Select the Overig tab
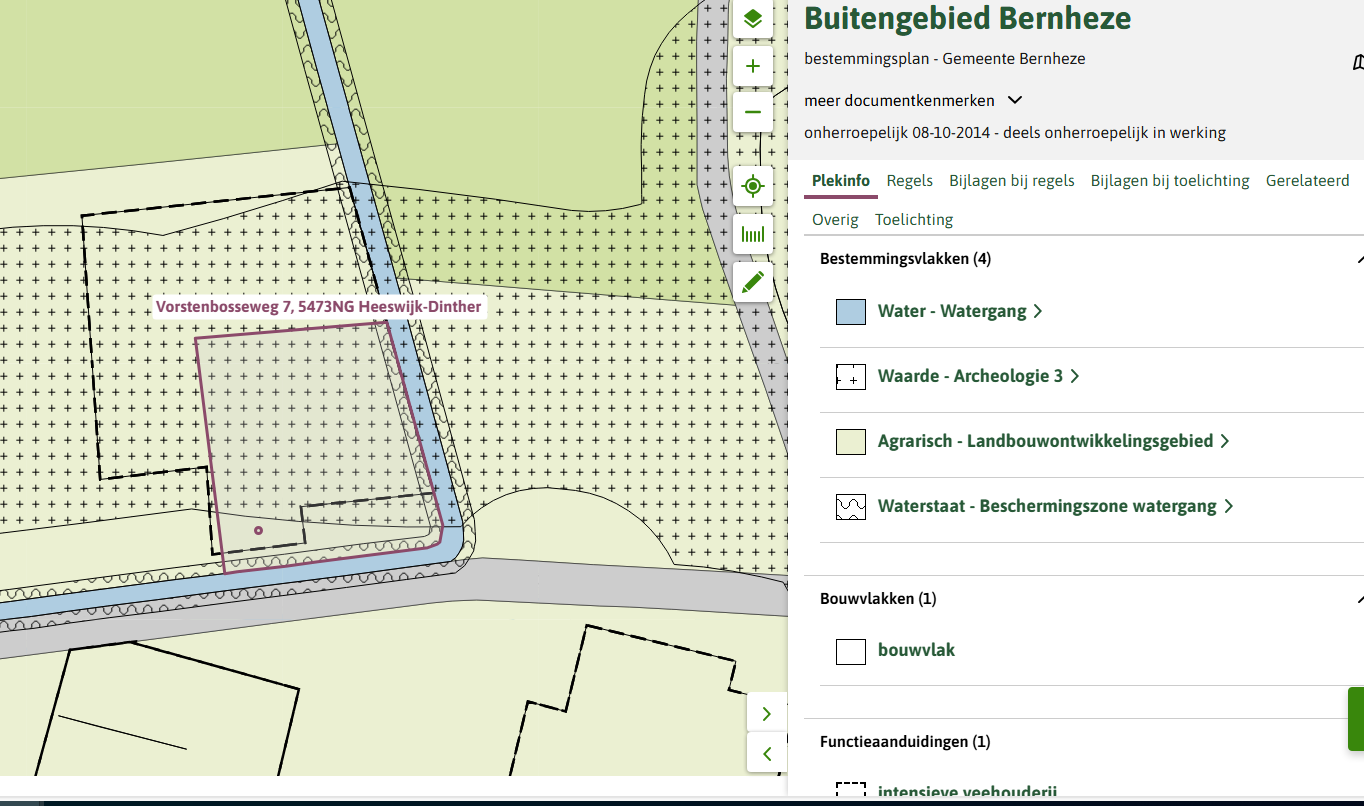The width and height of the screenshot is (1364, 806). [835, 220]
